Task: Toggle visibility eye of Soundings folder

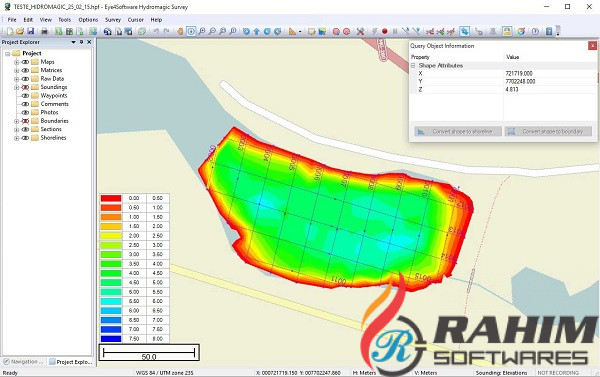Action: coord(25,87)
